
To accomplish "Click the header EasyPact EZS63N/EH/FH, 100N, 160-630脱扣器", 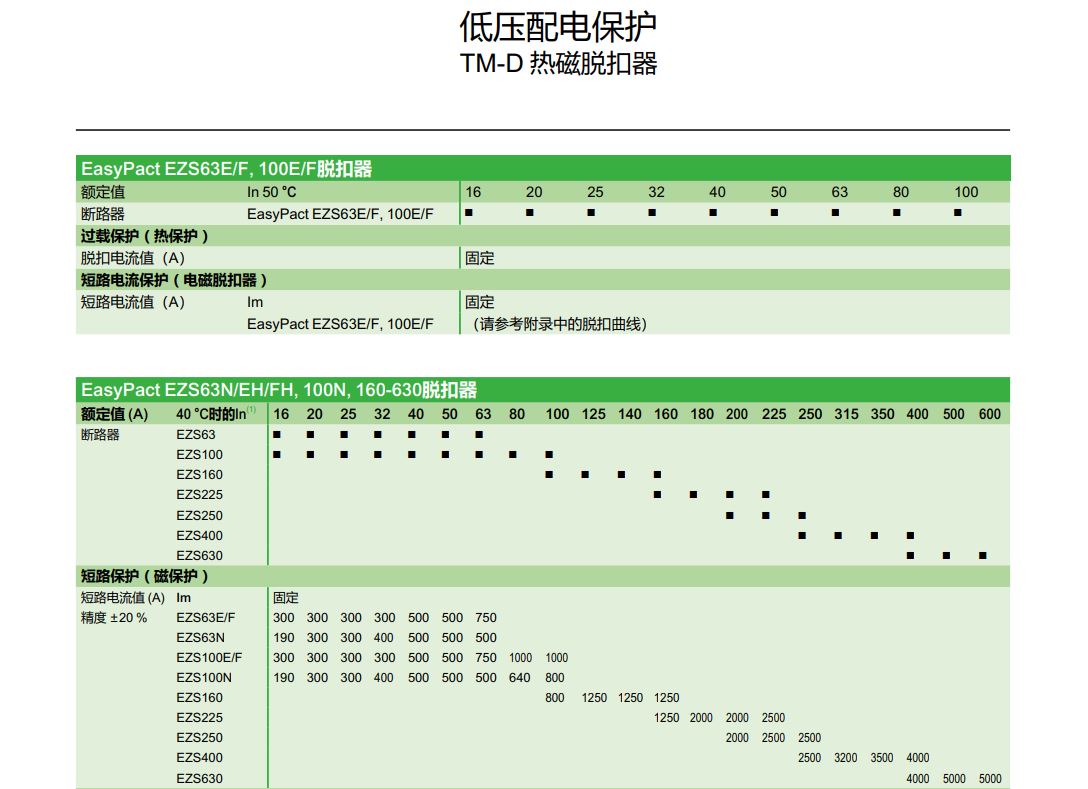I will 279,390.
